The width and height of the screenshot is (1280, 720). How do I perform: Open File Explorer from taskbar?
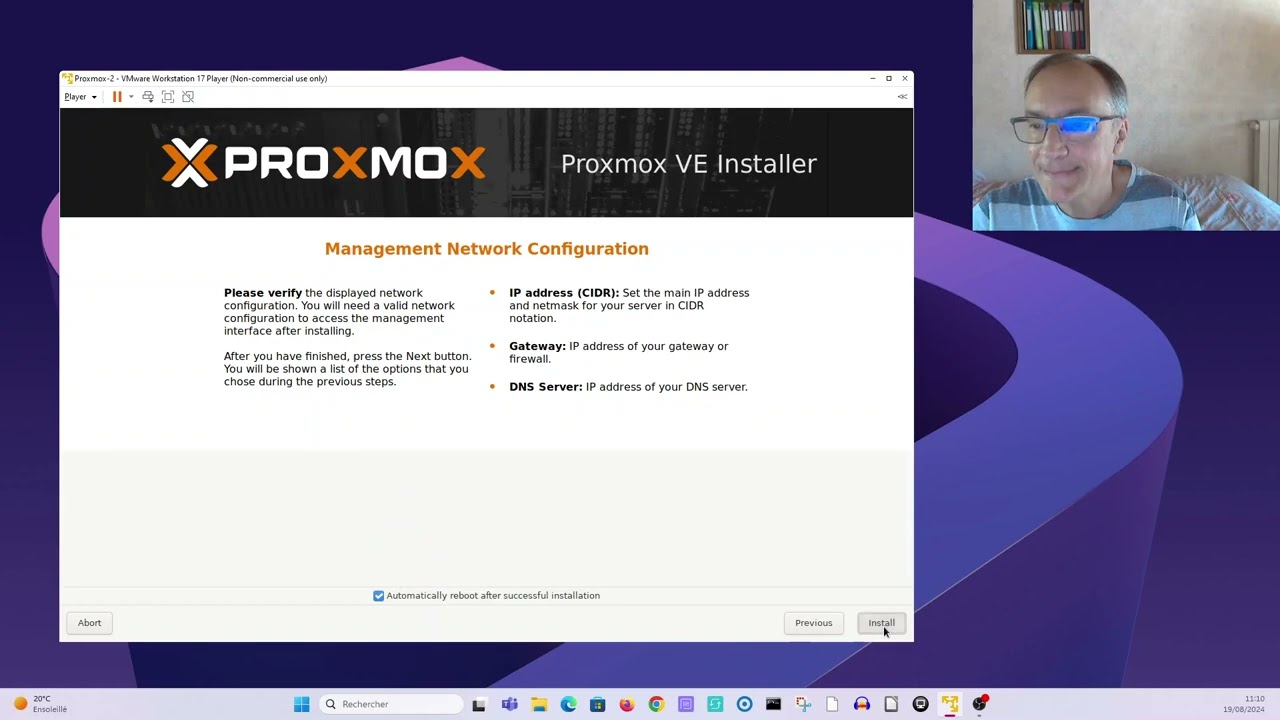[538, 704]
